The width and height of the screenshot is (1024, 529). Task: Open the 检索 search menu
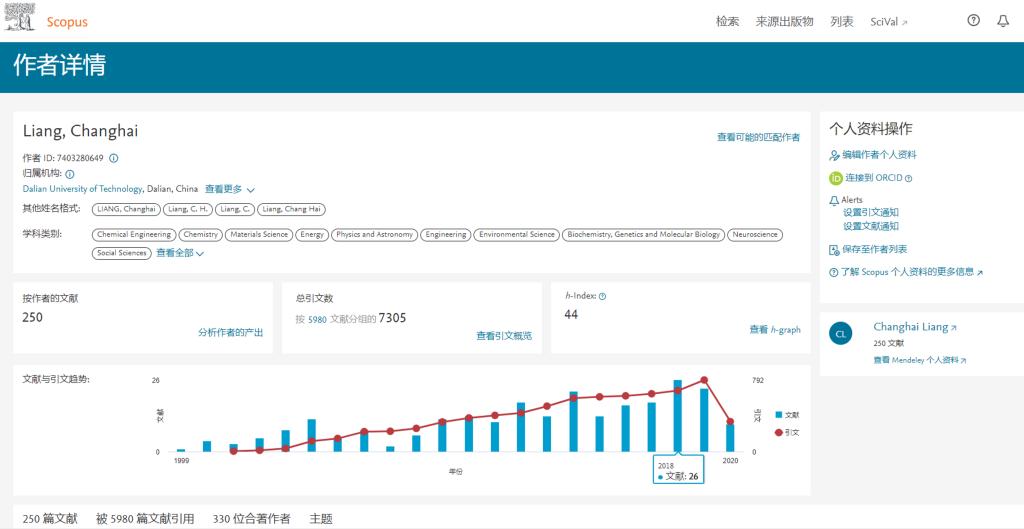pyautogui.click(x=727, y=21)
